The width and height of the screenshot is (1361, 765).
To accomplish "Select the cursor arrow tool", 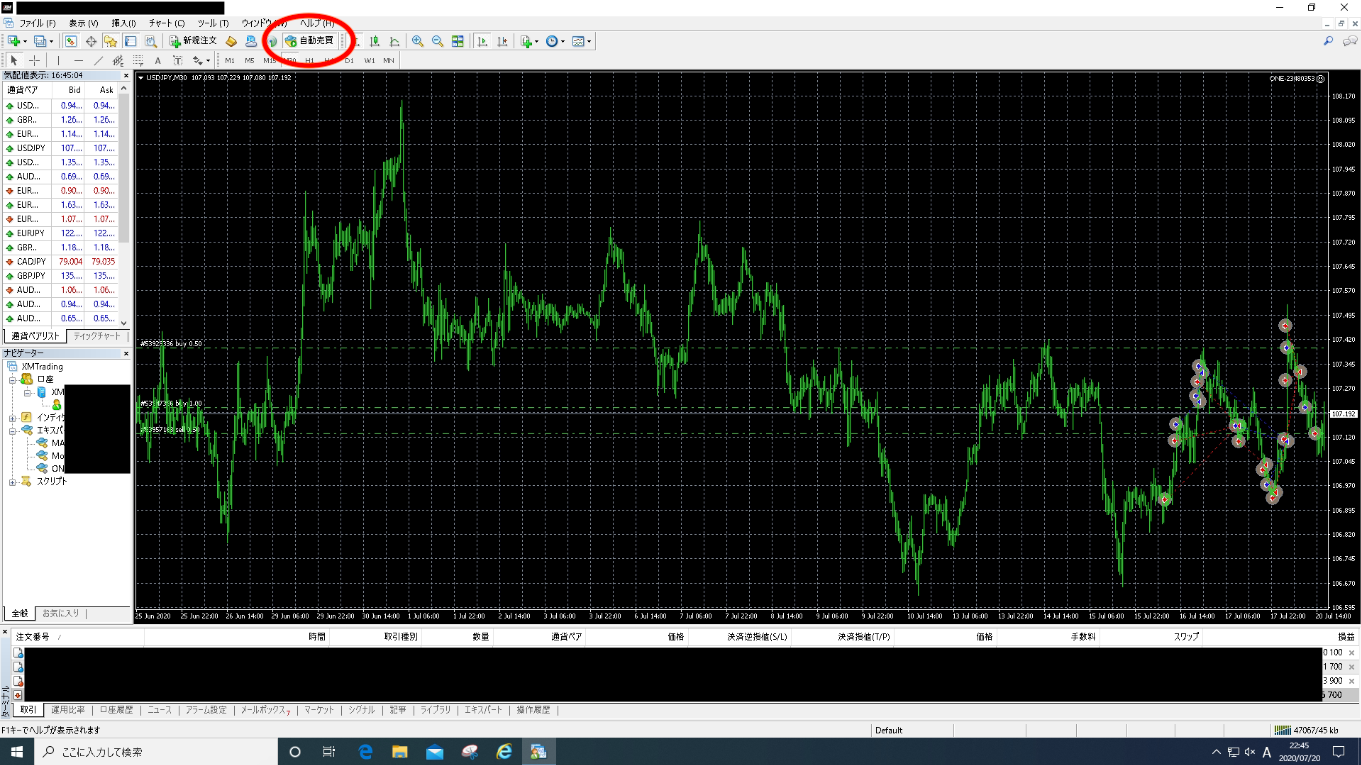I will tap(14, 60).
